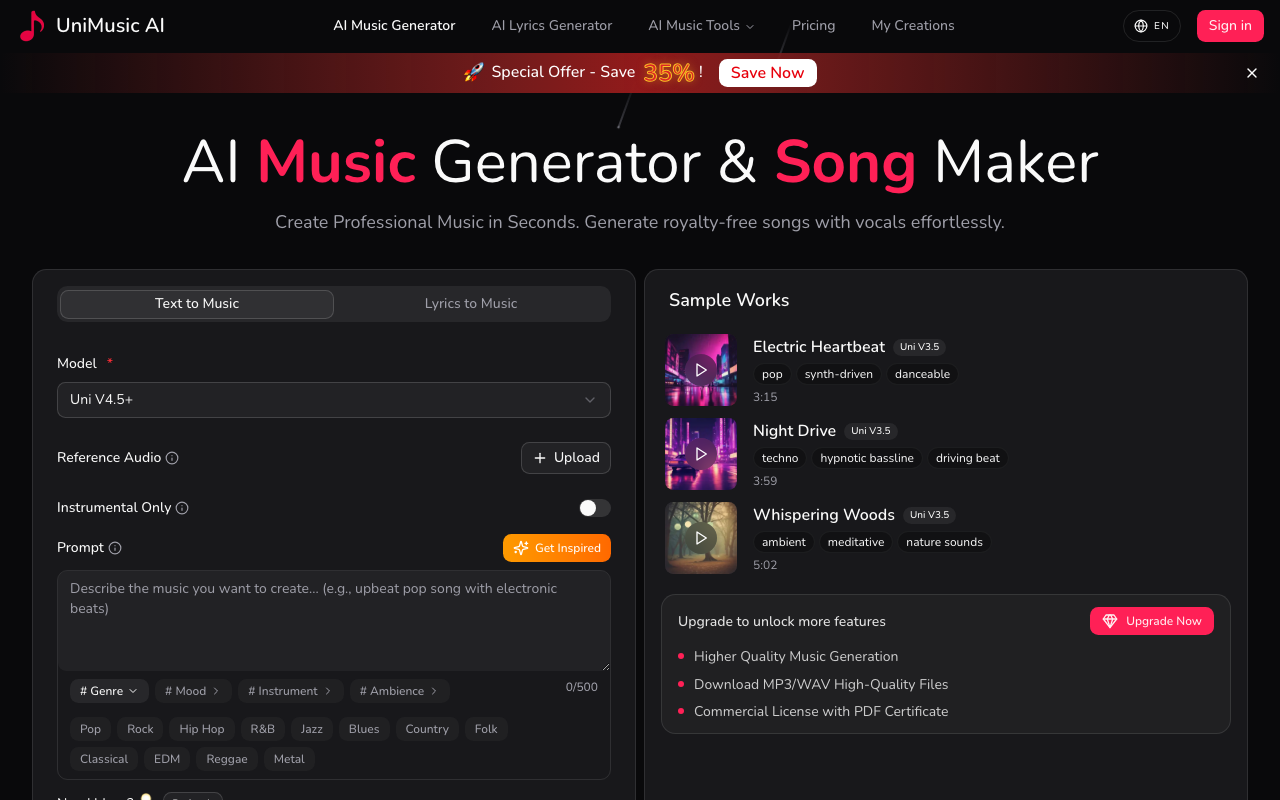Select the Blues genre tag
The image size is (1280, 800).
coord(364,729)
